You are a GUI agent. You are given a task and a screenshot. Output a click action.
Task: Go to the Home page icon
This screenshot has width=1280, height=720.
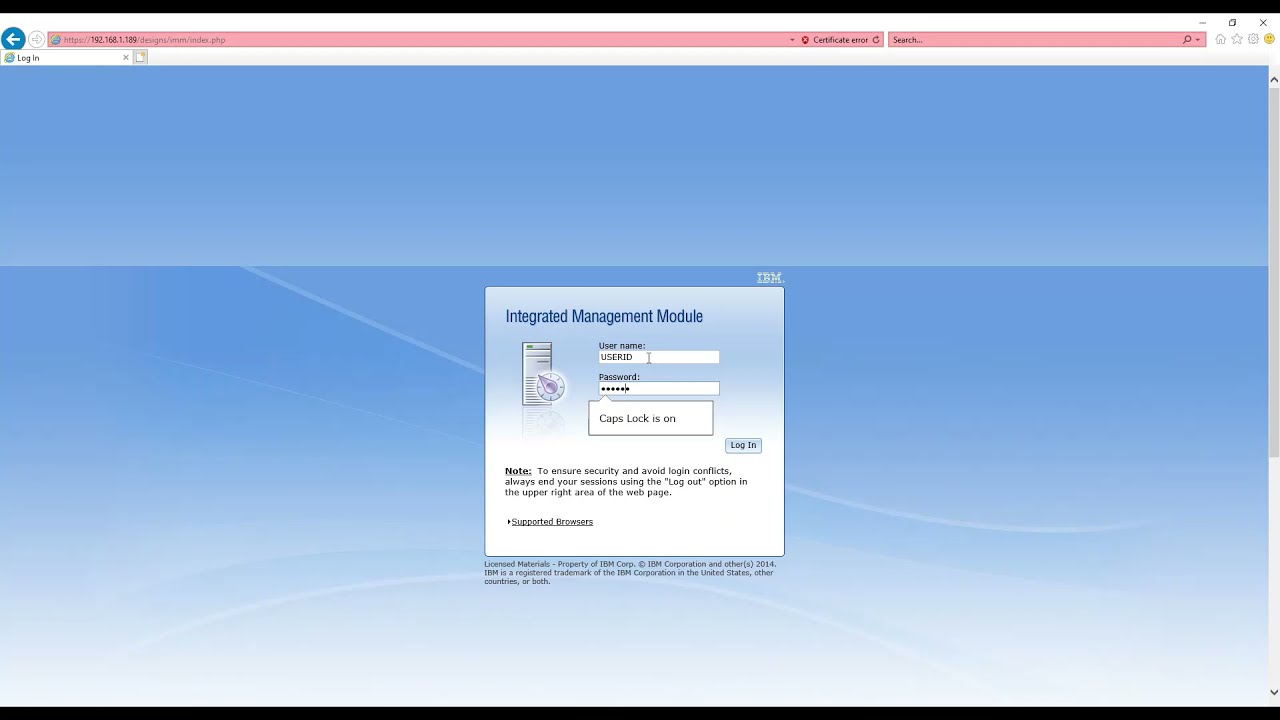[1220, 39]
